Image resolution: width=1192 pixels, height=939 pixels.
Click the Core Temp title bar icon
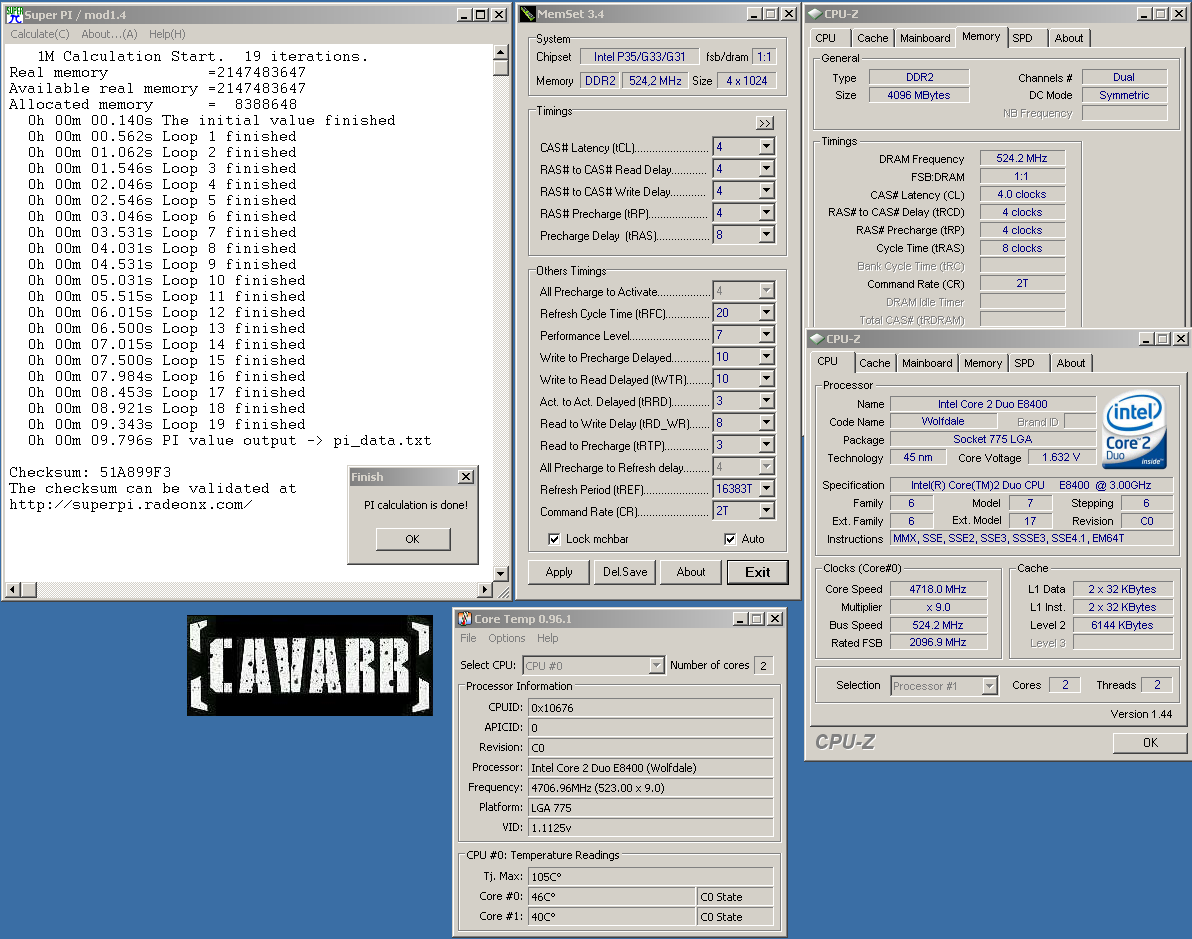tap(464, 619)
